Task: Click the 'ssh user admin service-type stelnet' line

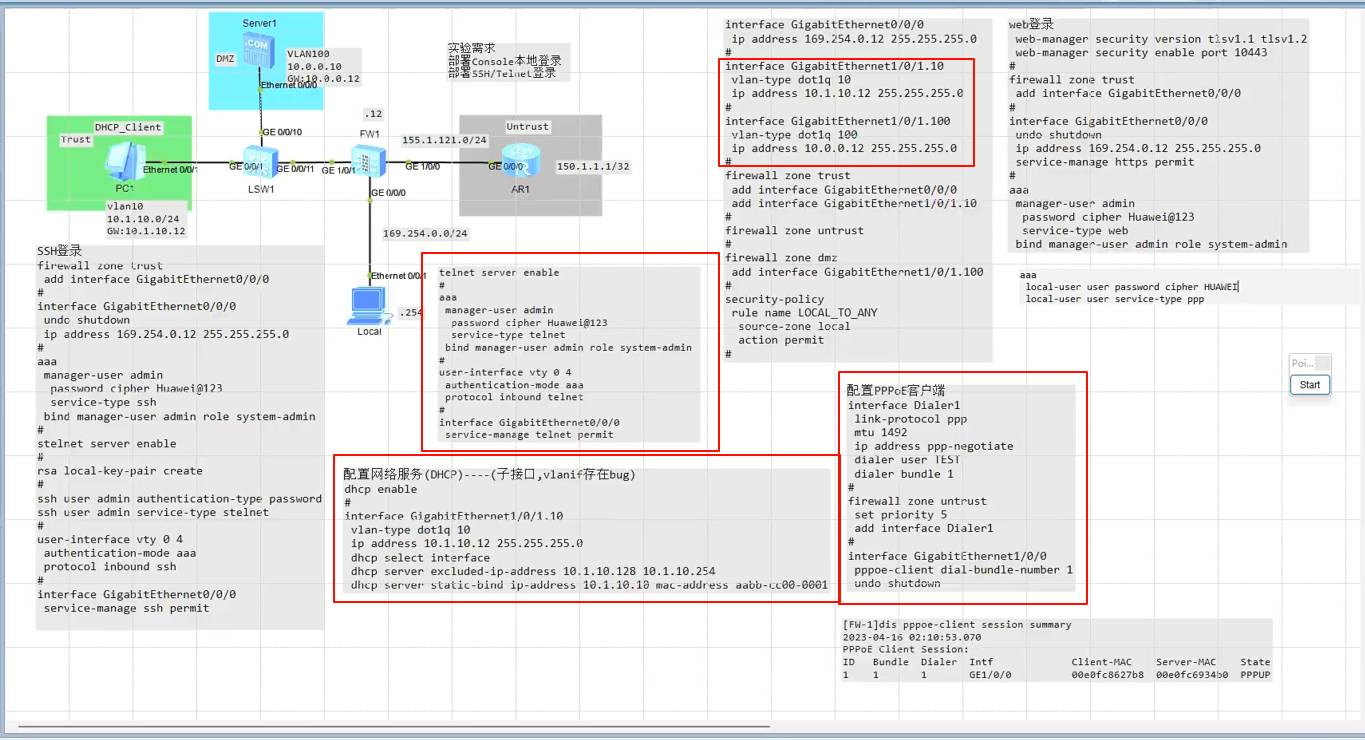Action: pyautogui.click(x=153, y=512)
